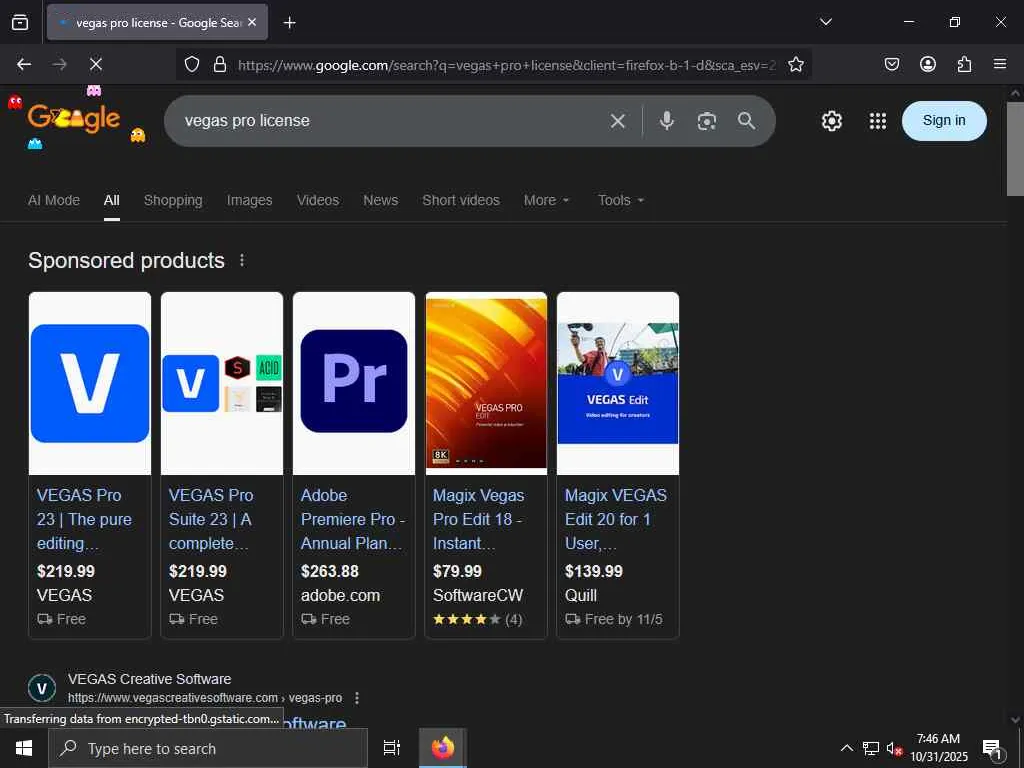Expand the Tools dropdown
This screenshot has height=768, width=1024.
tap(620, 200)
